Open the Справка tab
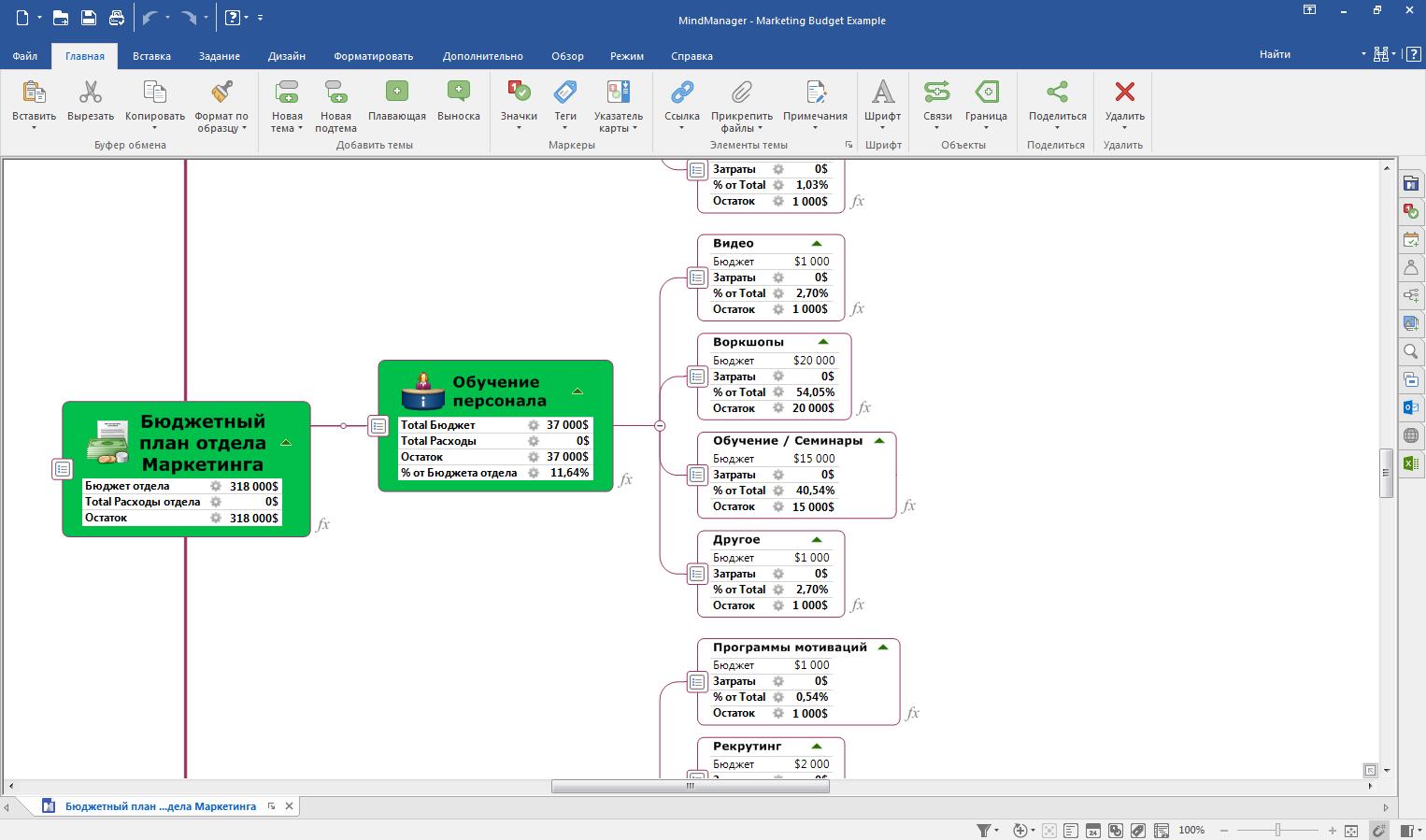This screenshot has height=840, width=1426. (x=692, y=56)
